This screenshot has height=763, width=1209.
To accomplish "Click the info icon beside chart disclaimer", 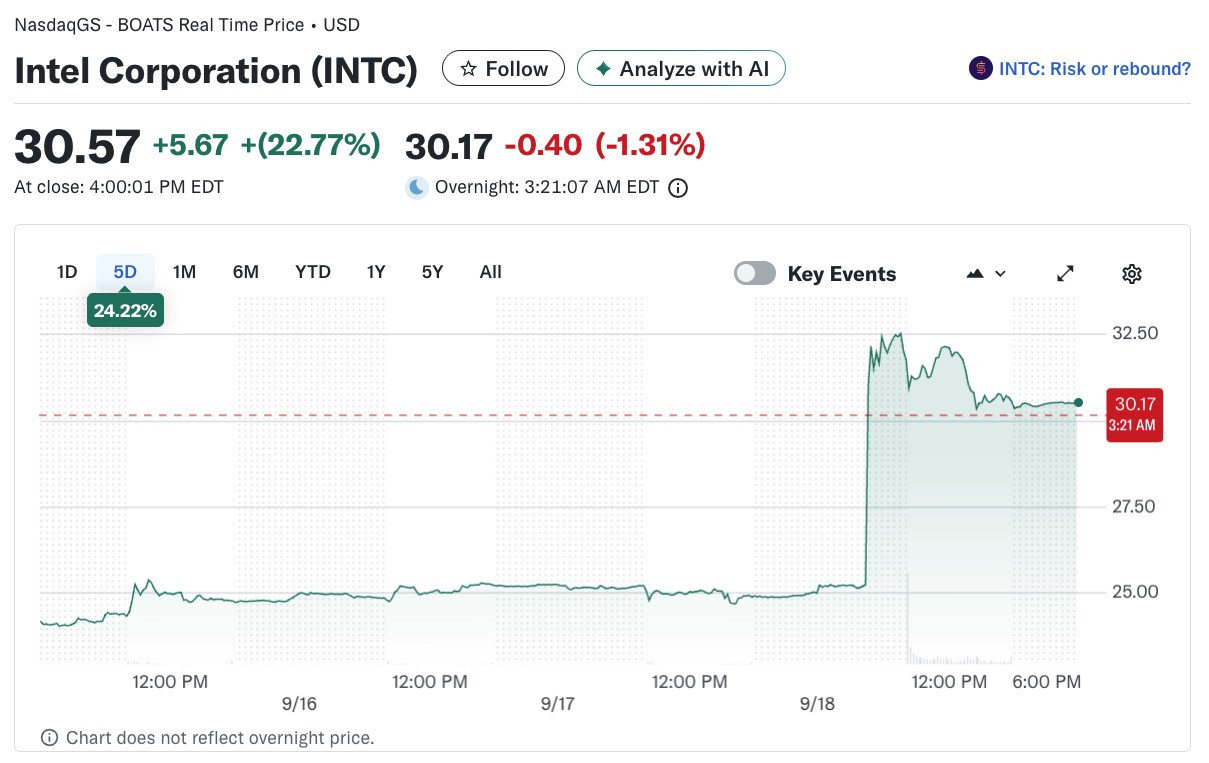I will (x=49, y=738).
